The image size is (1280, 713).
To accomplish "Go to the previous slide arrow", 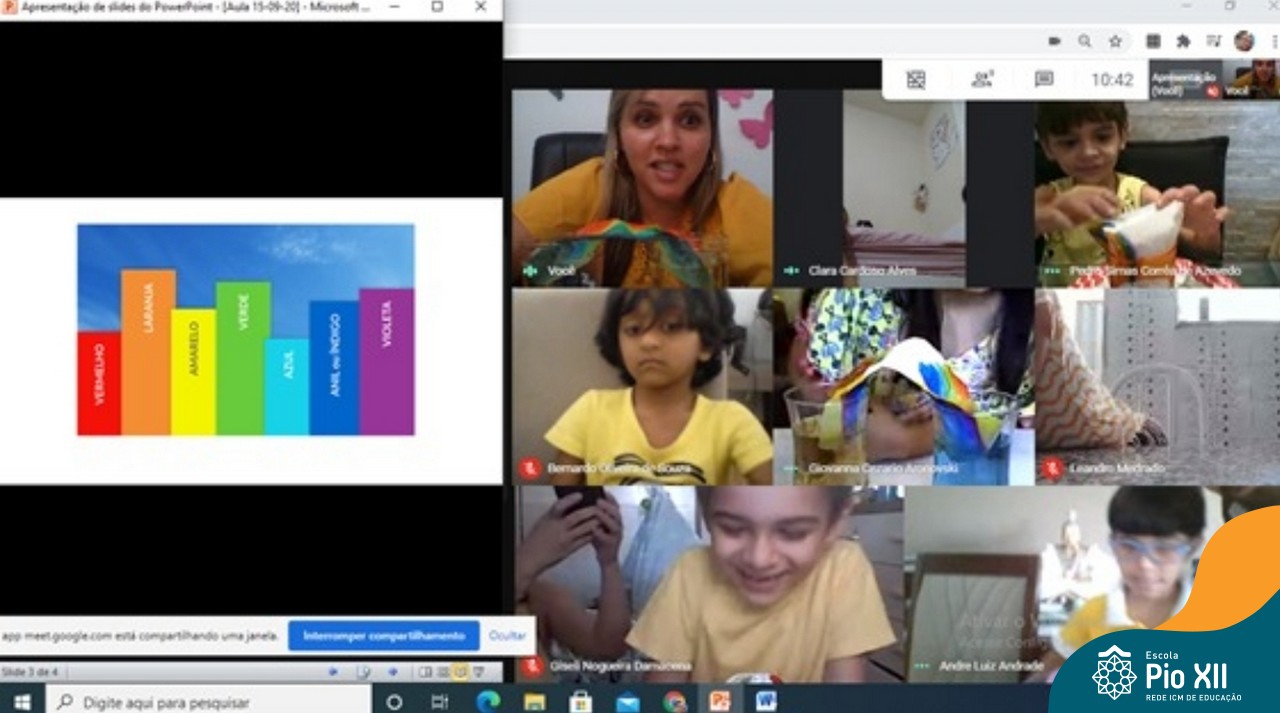I will pyautogui.click(x=333, y=672).
